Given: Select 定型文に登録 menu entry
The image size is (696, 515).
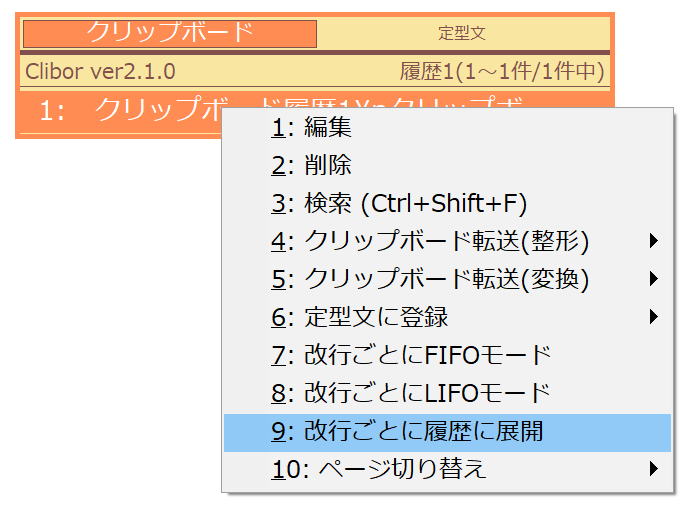Looking at the screenshot, I should [x=447, y=318].
